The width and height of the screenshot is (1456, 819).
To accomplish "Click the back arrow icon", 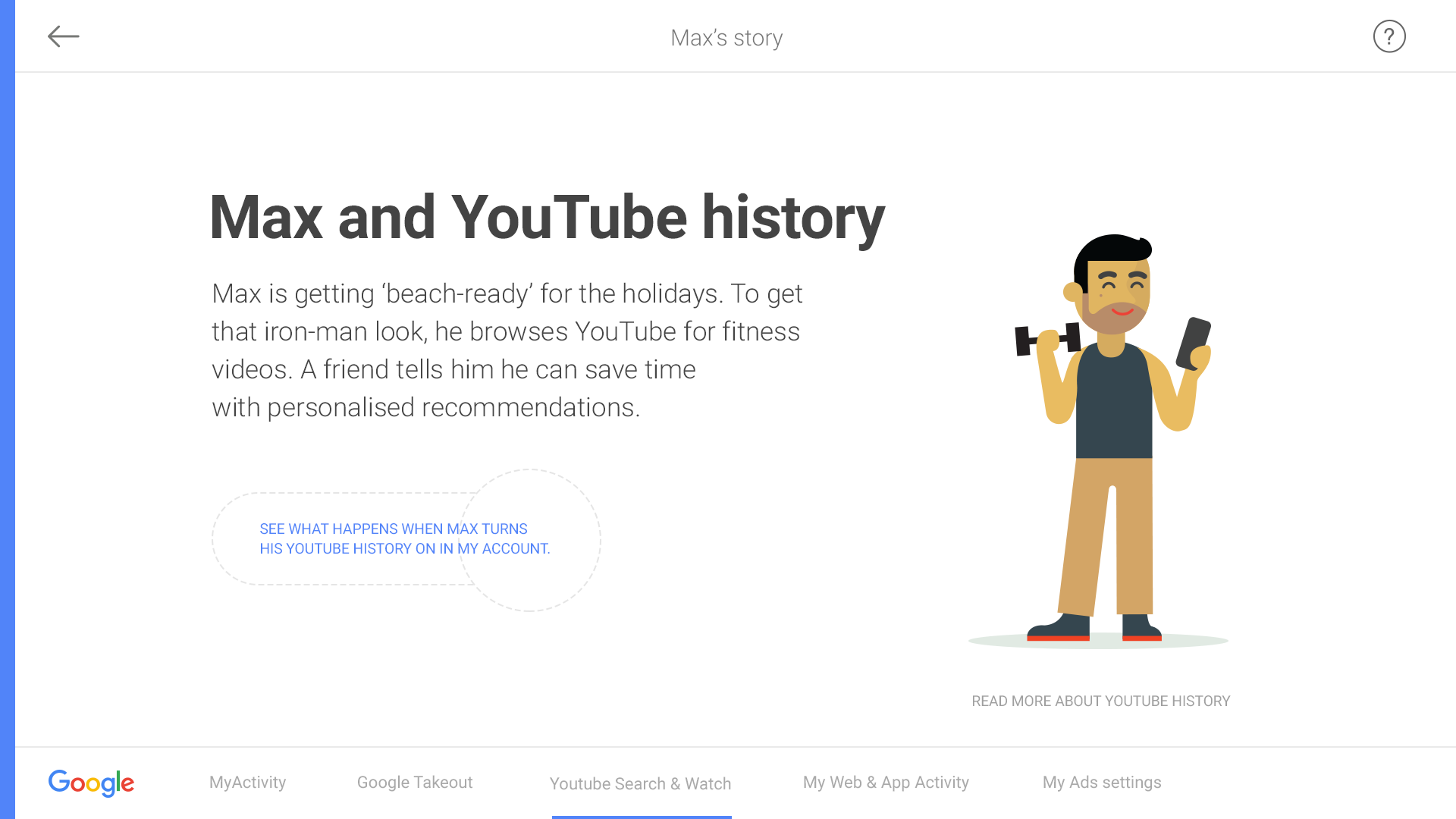I will (63, 36).
